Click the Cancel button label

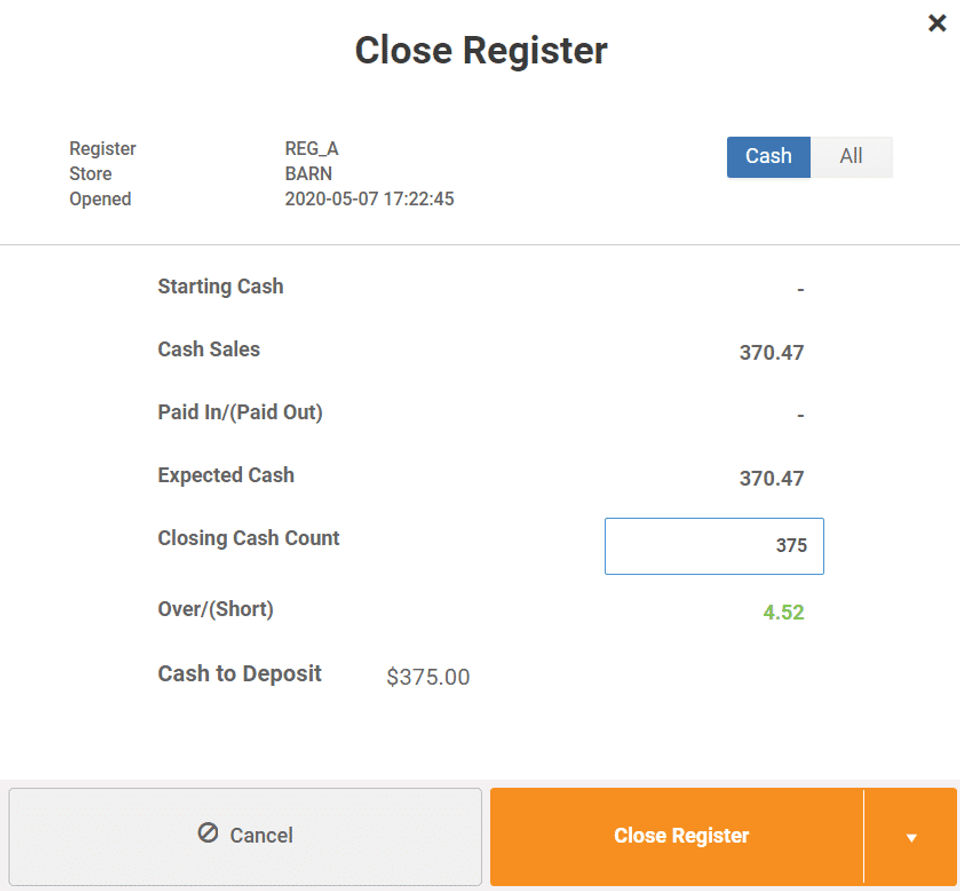click(x=261, y=836)
